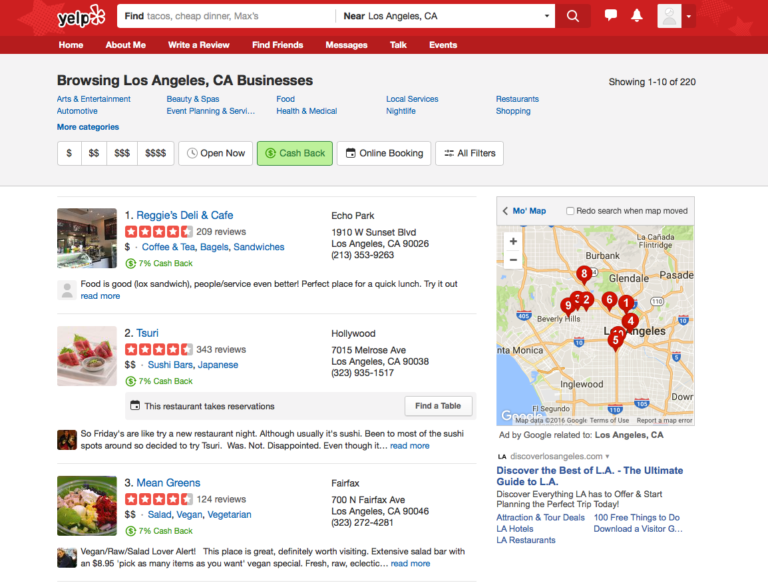Open the notifications bell icon
The image size is (768, 587).
pos(637,16)
